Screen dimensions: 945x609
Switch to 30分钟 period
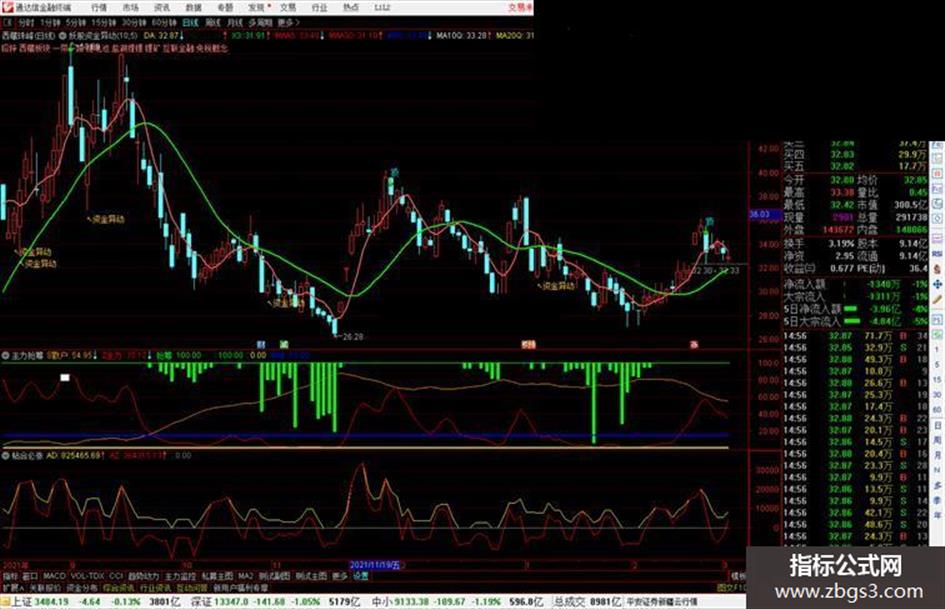(x=134, y=22)
